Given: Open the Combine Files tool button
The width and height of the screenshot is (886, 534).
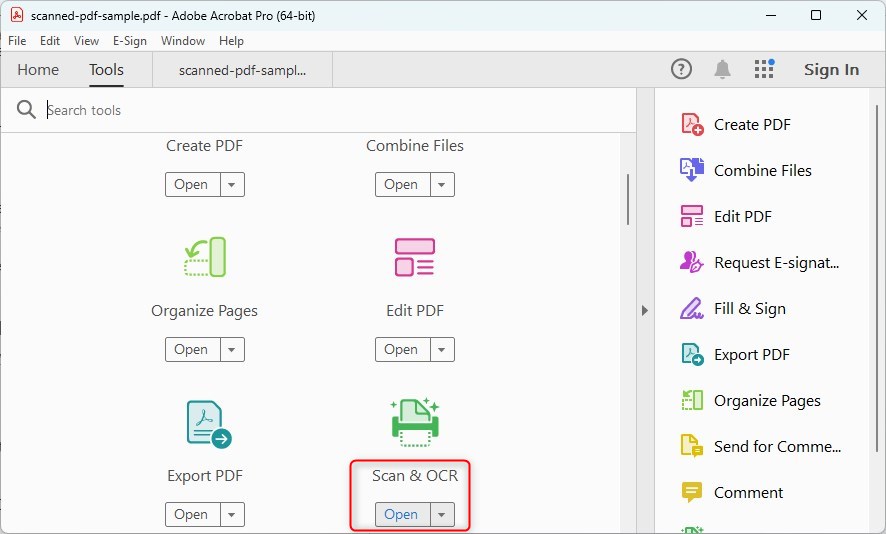Looking at the screenshot, I should tap(402, 185).
